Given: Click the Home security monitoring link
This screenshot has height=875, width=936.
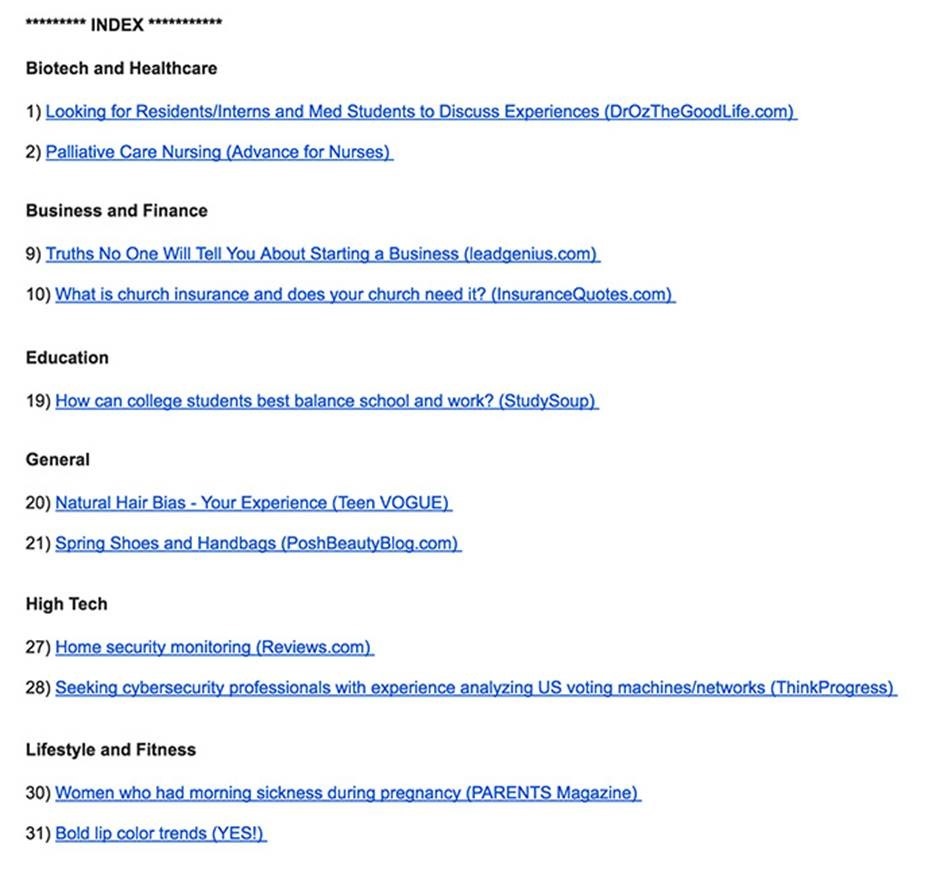Looking at the screenshot, I should 214,647.
